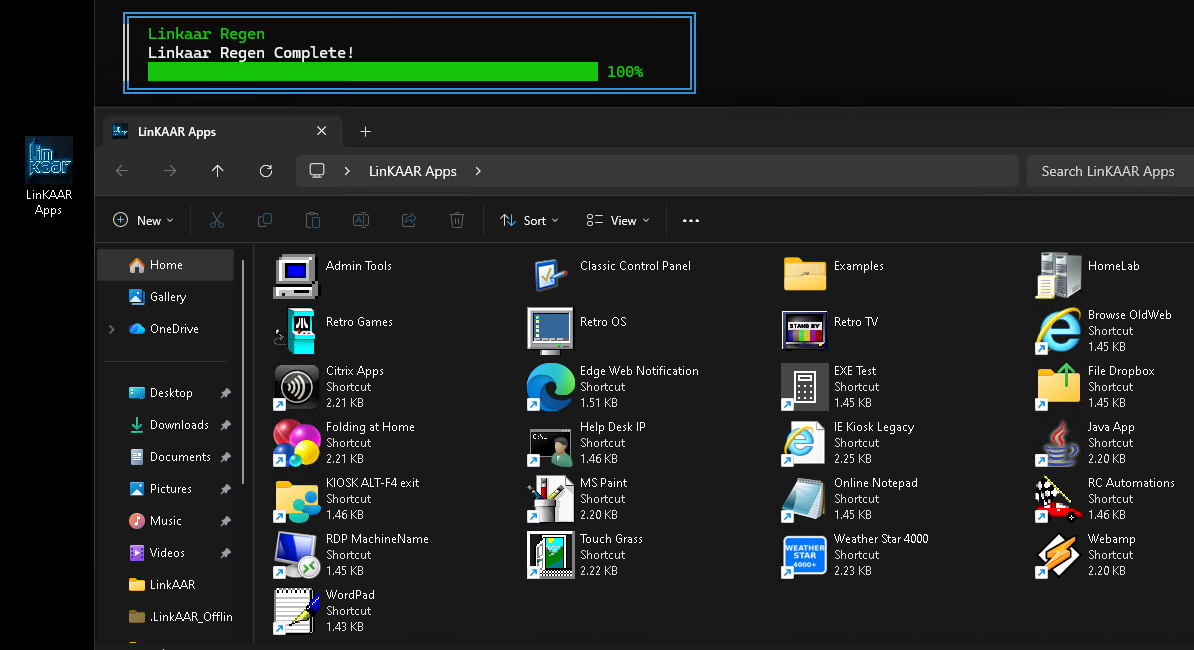Select the Folding at Home icon

pyautogui.click(x=295, y=443)
